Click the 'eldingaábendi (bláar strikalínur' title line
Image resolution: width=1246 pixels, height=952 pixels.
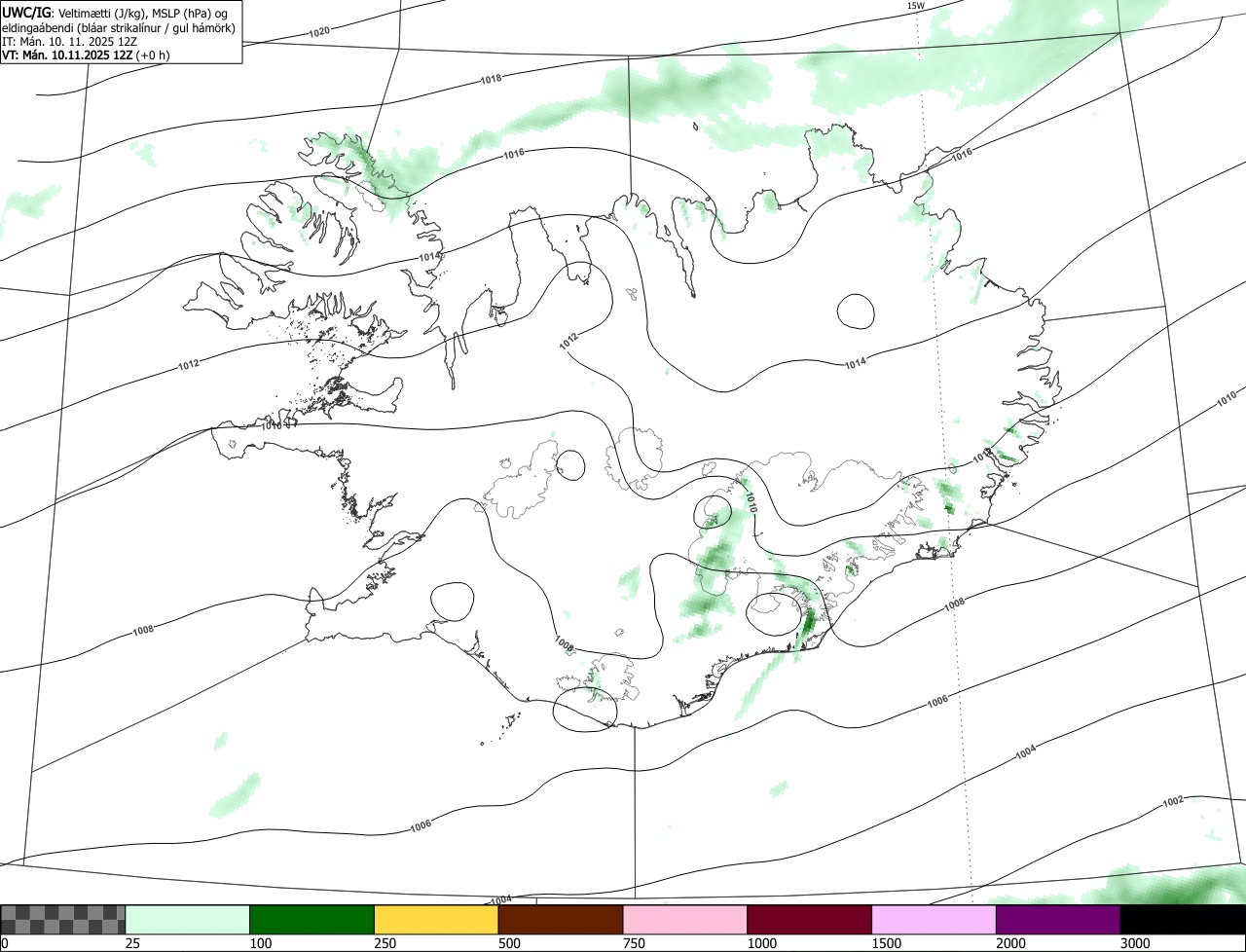119,26
